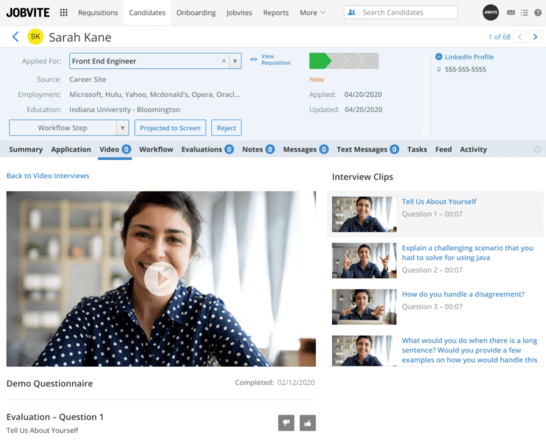546x445 pixels.
Task: Click the Applied For combo box
Action: pyautogui.click(x=155, y=61)
